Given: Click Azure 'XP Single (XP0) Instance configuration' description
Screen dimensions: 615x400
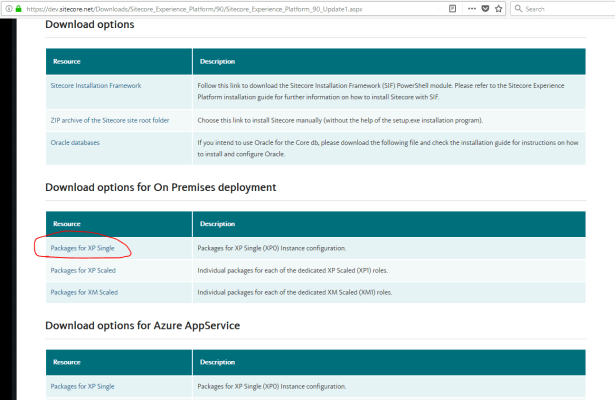Looking at the screenshot, I should click(x=272, y=387).
